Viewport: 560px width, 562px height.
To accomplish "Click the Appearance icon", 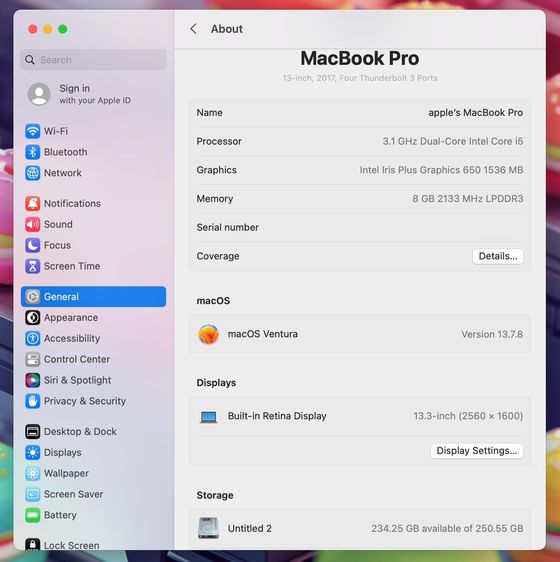I will (x=33, y=318).
